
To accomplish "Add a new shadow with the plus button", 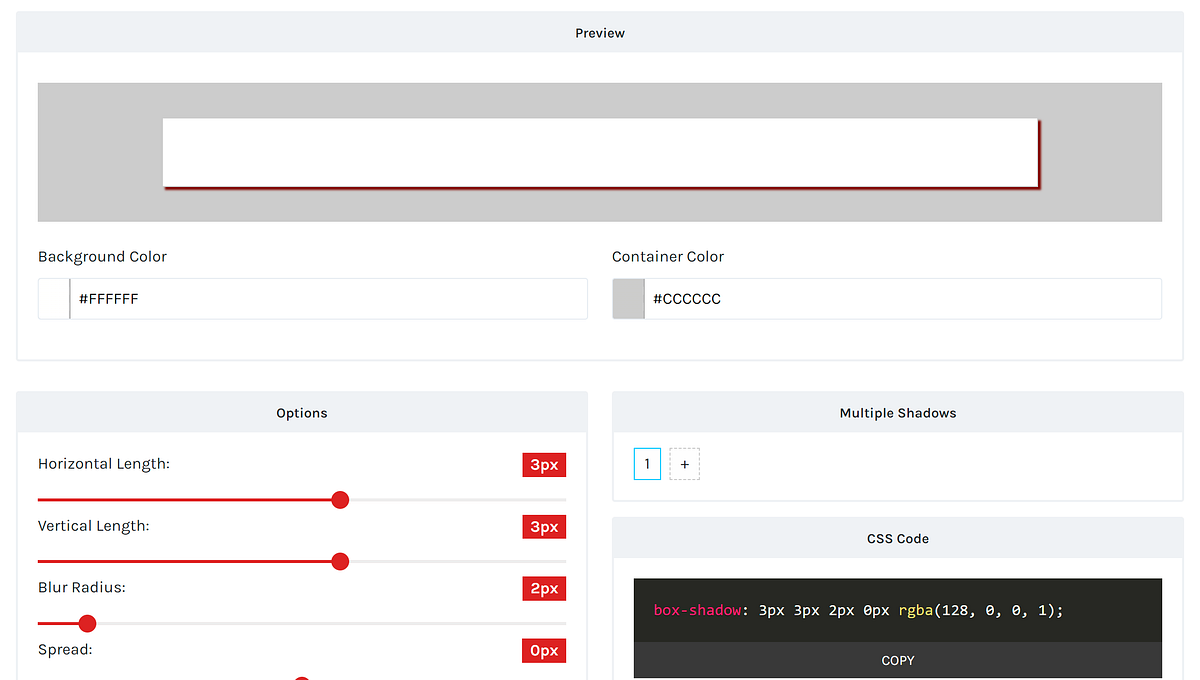I will (684, 463).
